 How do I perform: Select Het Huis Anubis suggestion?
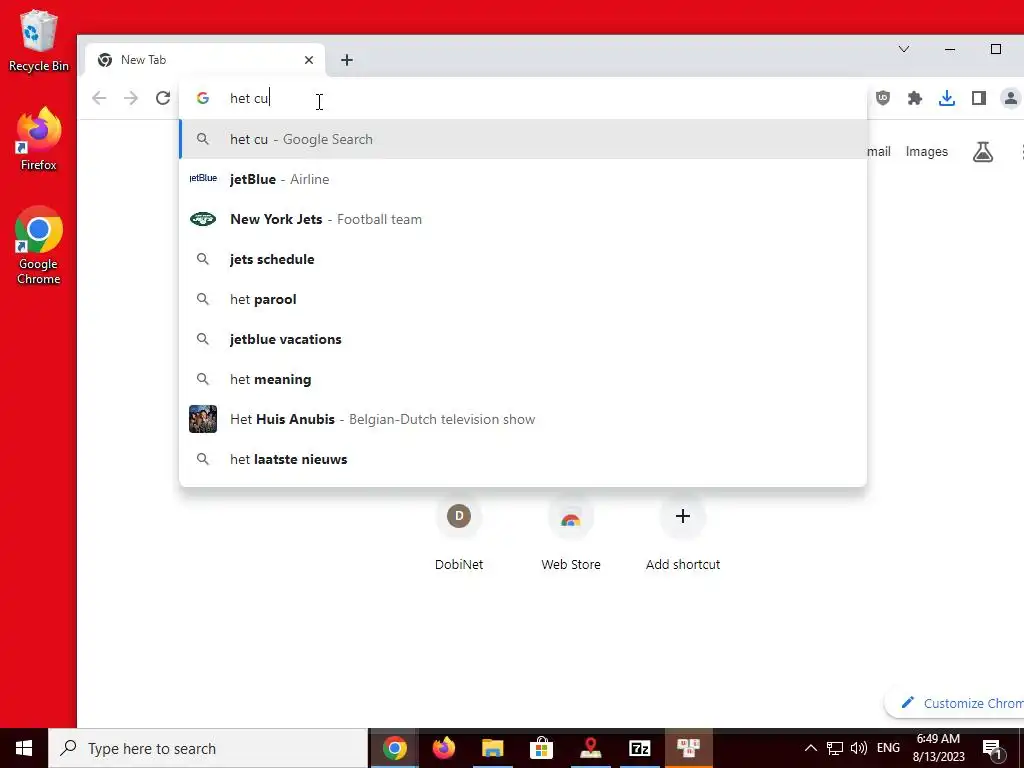(523, 419)
